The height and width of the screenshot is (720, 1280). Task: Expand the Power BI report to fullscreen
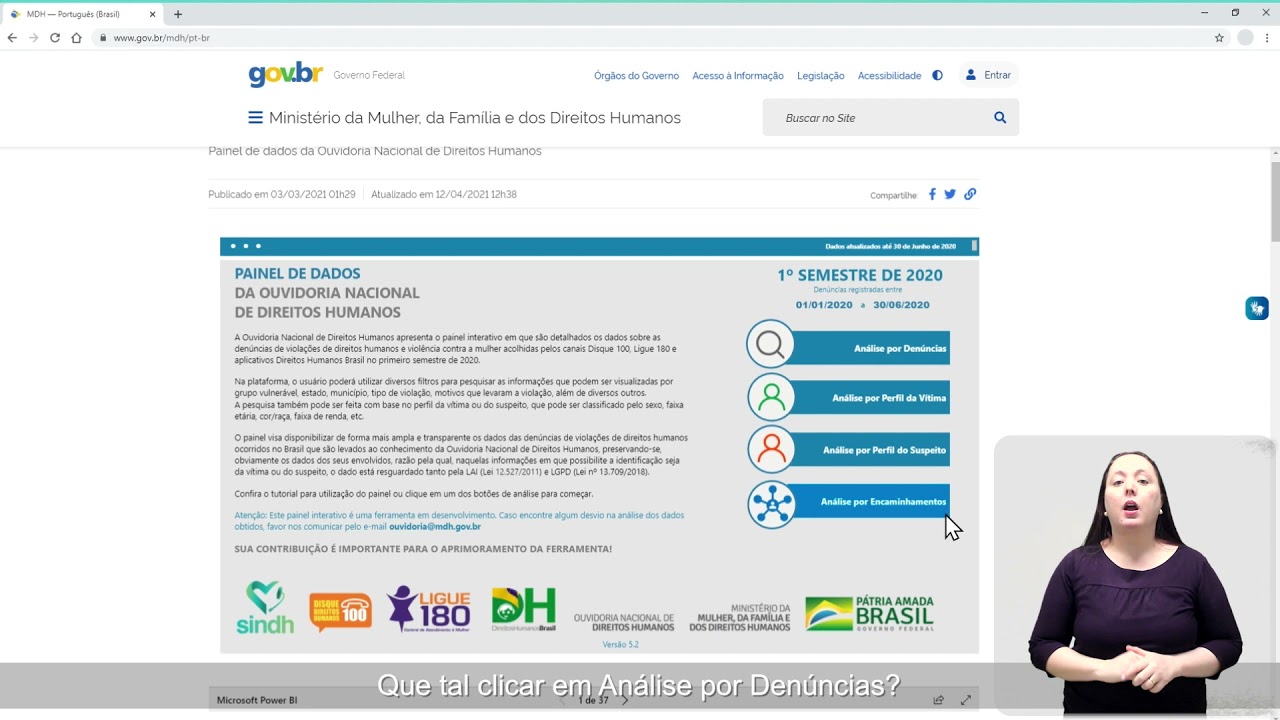point(965,700)
